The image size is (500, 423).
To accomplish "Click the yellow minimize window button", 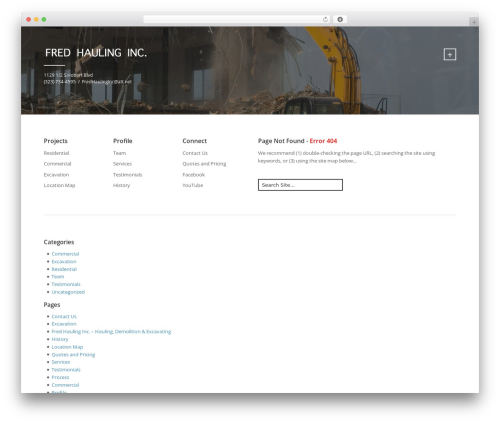I will (36, 20).
